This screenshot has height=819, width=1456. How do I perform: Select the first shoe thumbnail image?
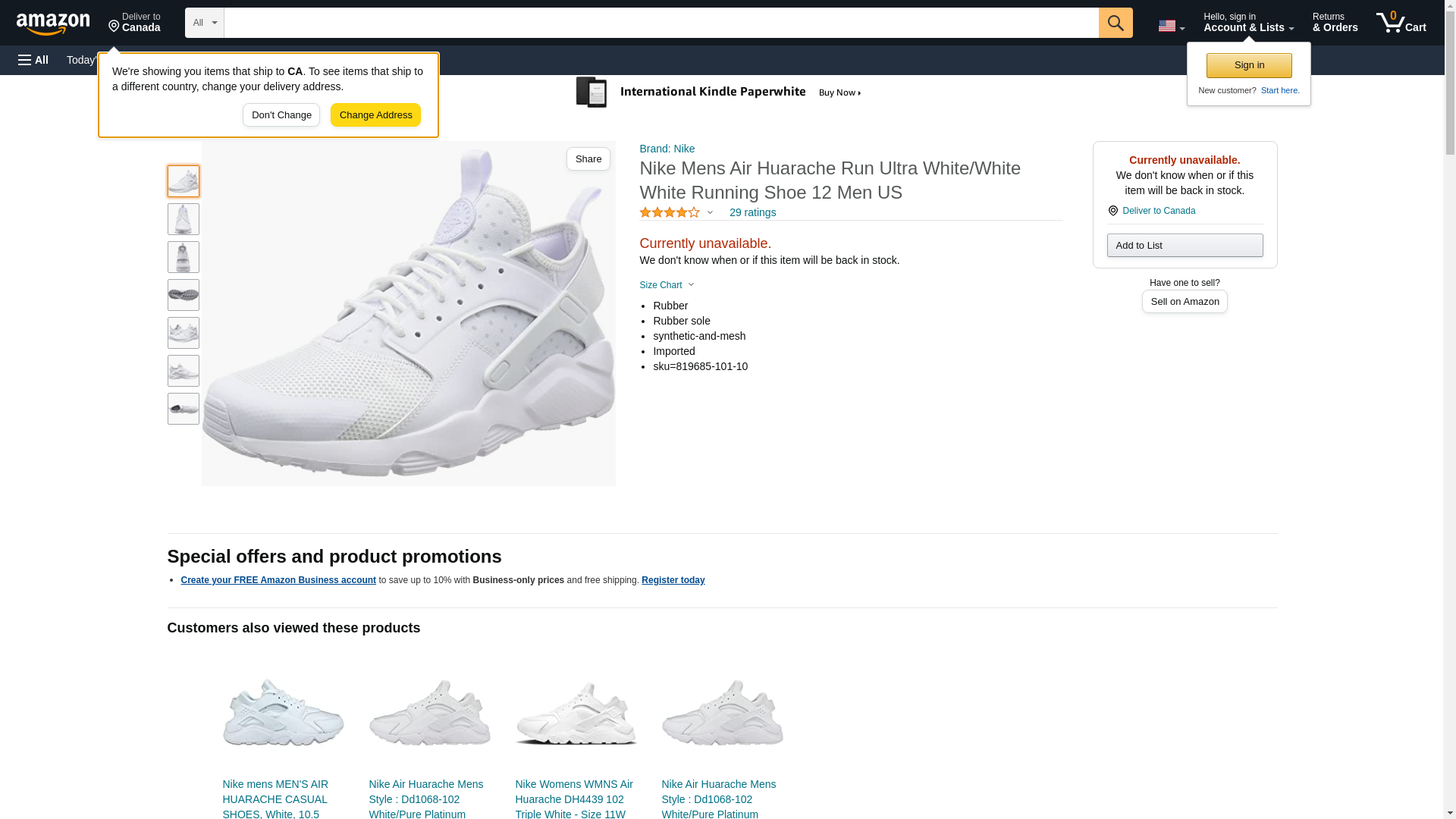[x=184, y=181]
